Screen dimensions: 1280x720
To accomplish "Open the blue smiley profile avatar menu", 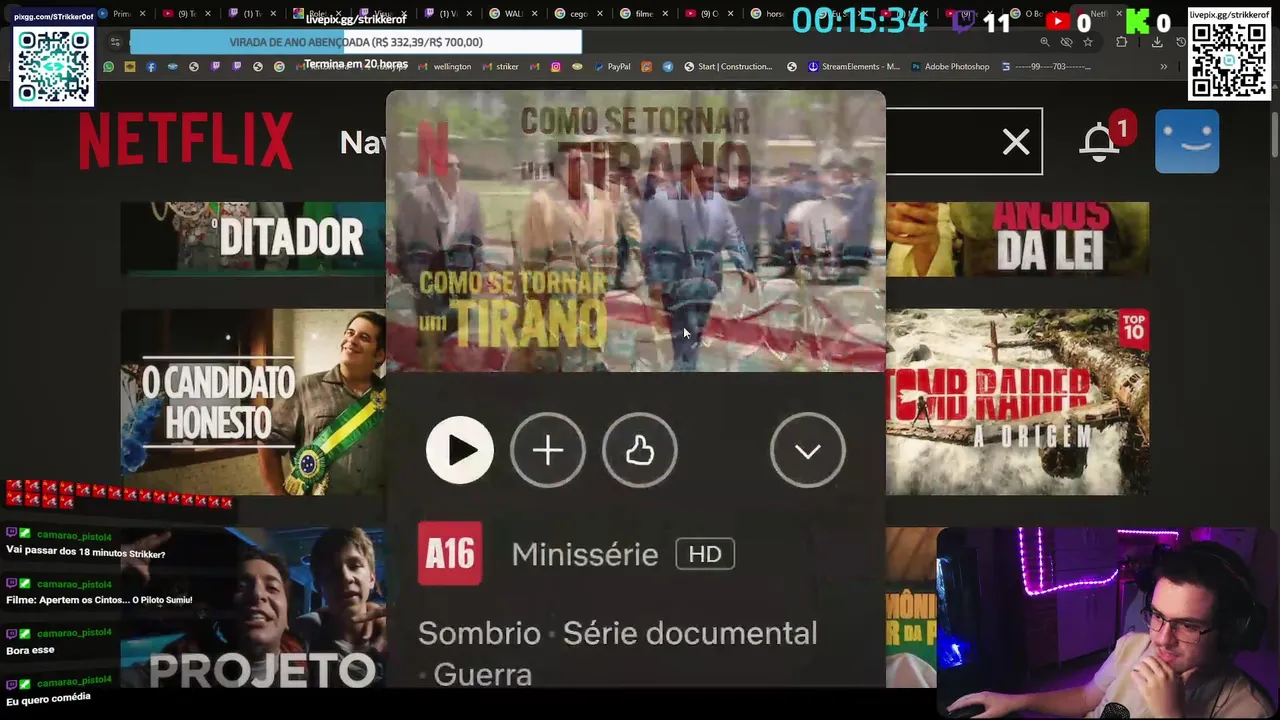I will click(x=1187, y=141).
